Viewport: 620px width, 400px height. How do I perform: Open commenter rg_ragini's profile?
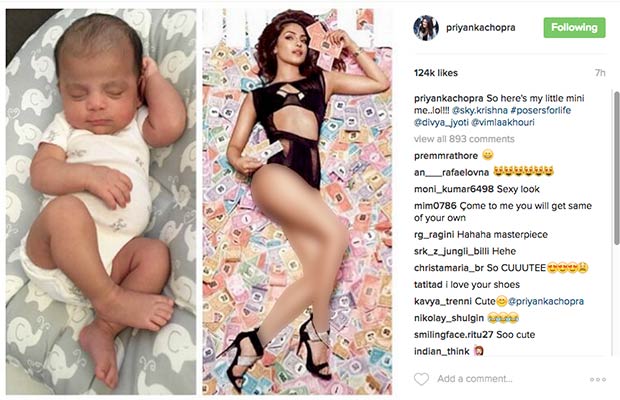pos(434,235)
